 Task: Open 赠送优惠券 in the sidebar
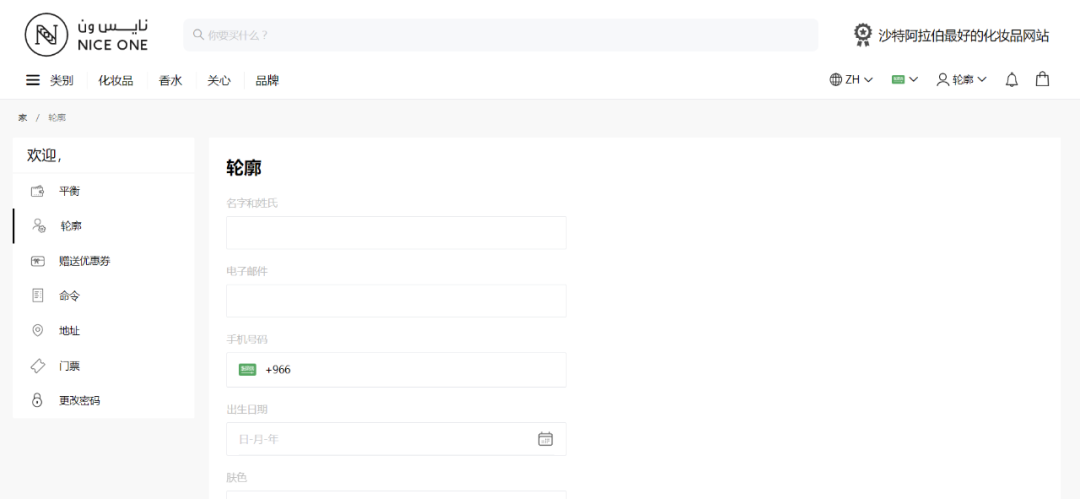pyautogui.click(x=84, y=261)
